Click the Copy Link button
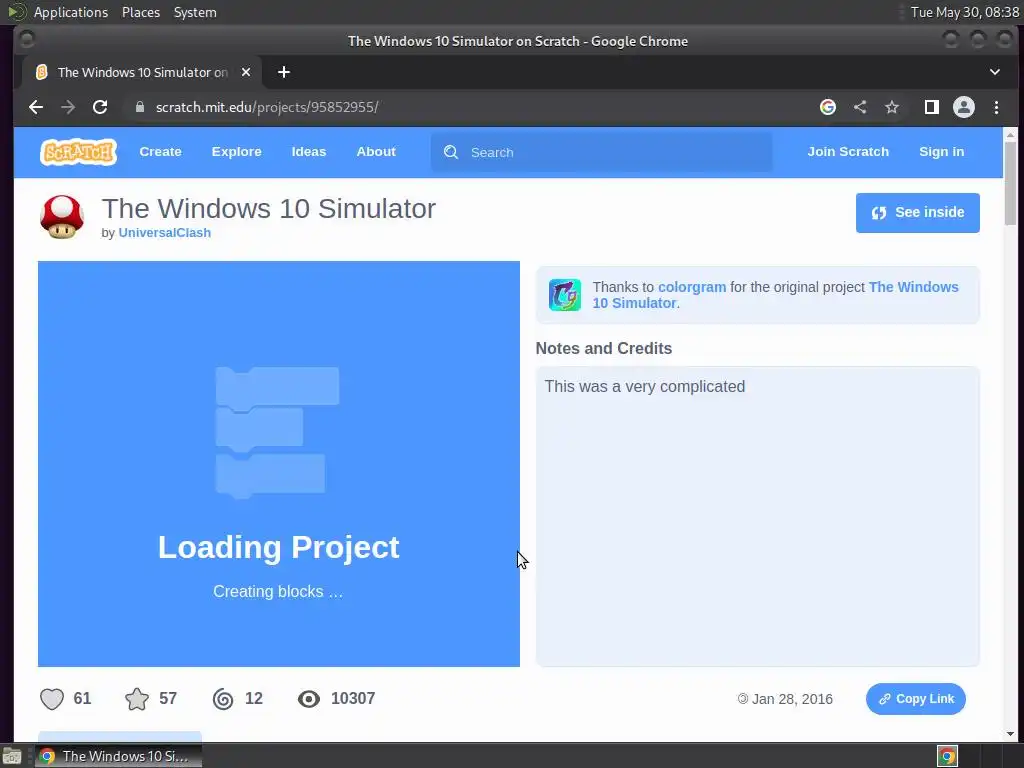This screenshot has height=768, width=1024. 916,699
